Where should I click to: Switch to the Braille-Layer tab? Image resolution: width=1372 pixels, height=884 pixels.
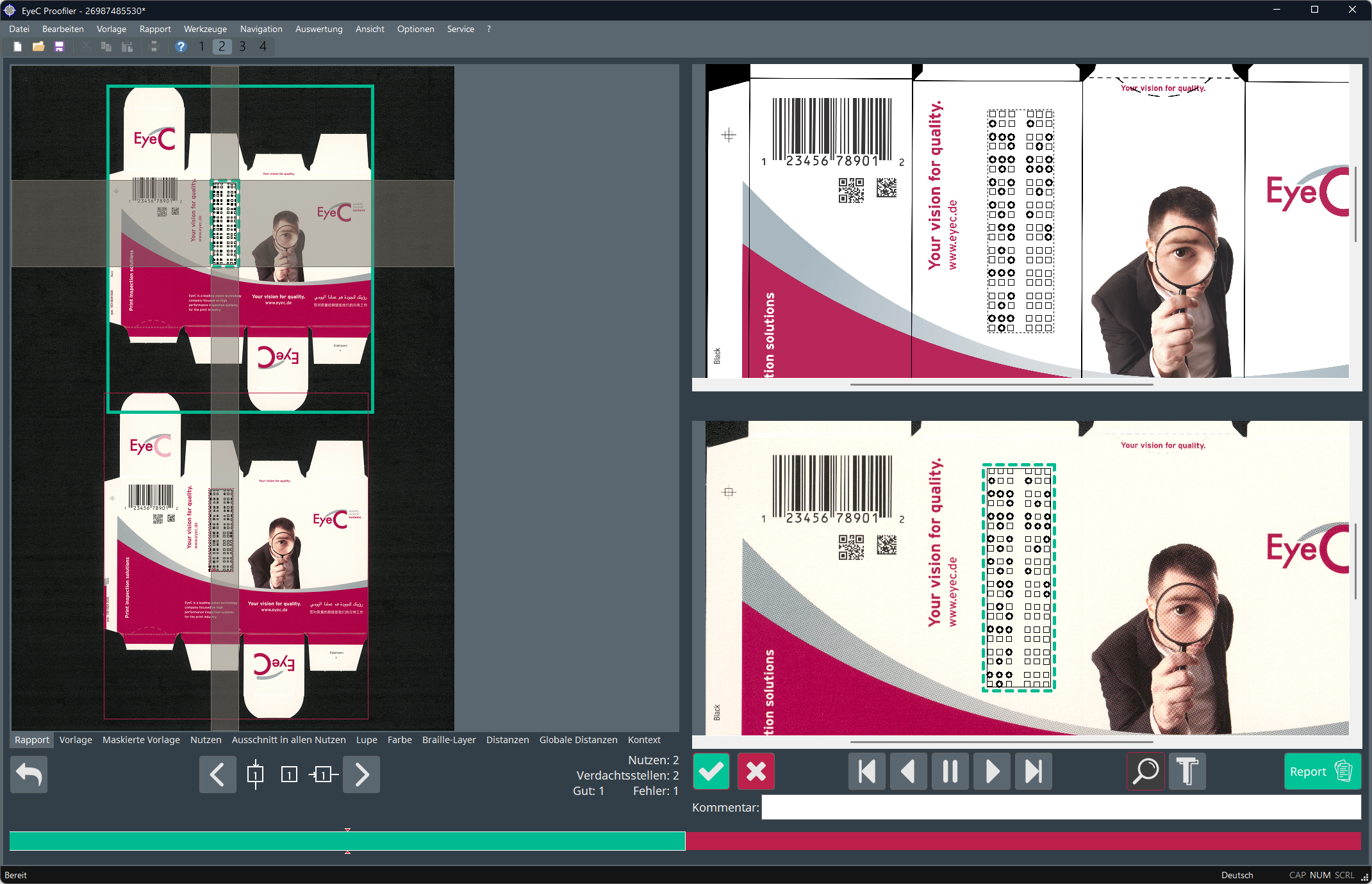(x=449, y=740)
